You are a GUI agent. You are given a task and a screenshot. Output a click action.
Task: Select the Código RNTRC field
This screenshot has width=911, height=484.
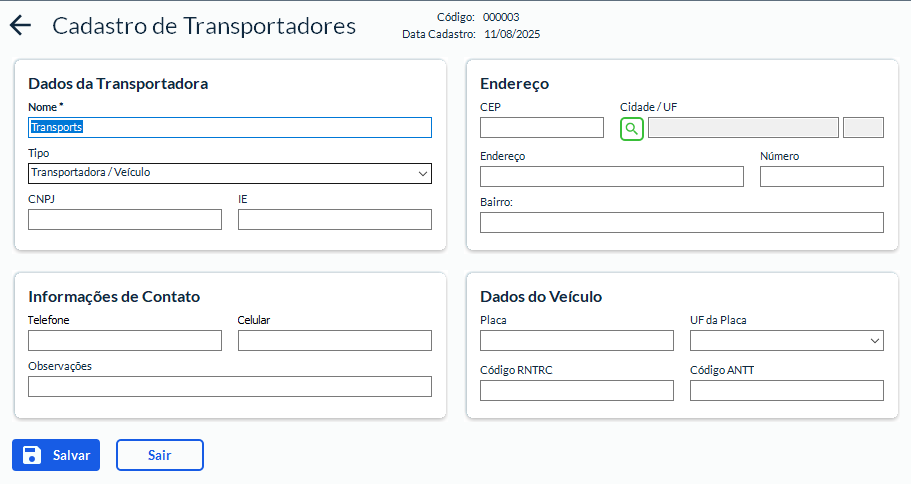(577, 391)
